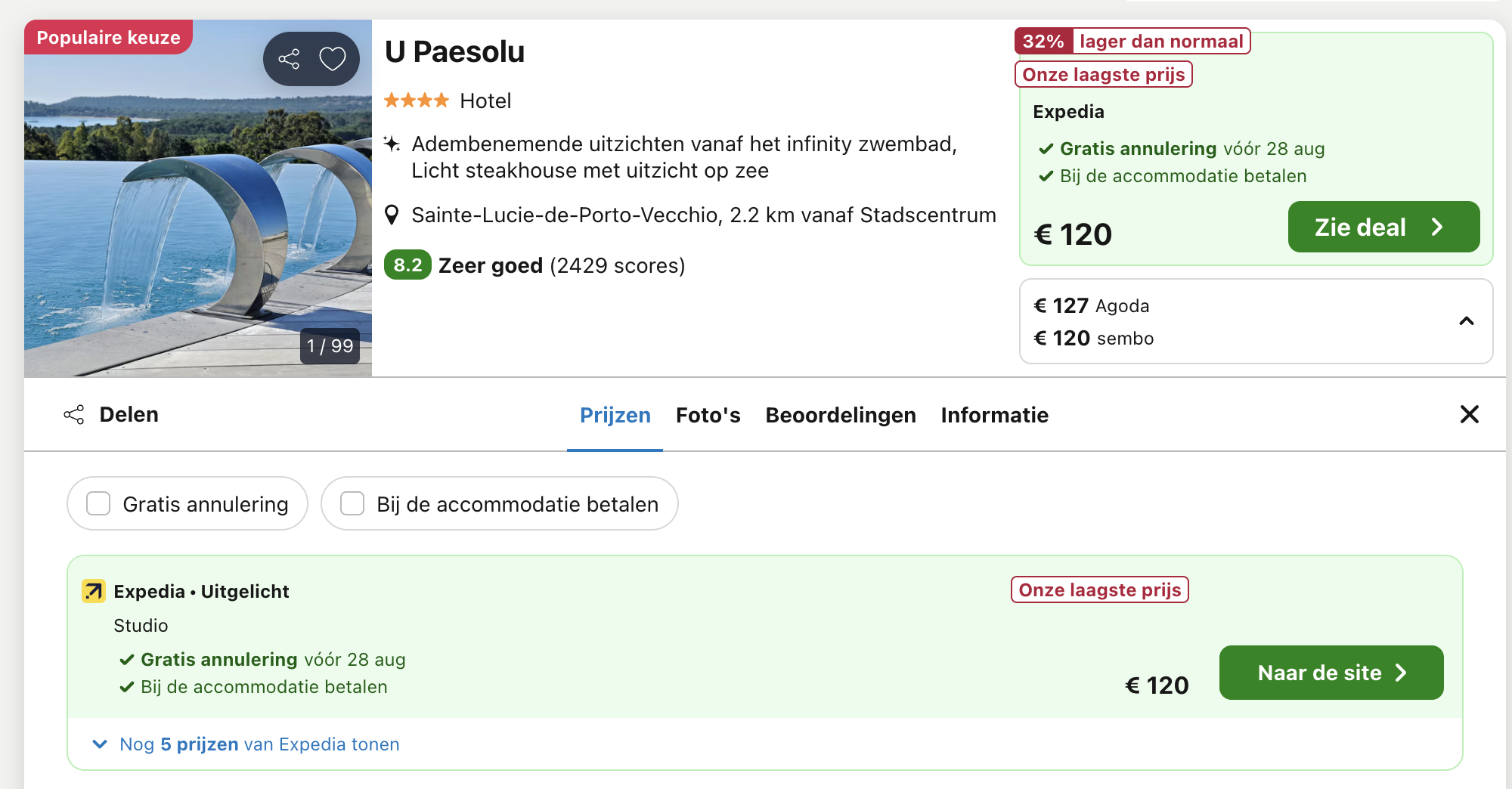The width and height of the screenshot is (1512, 789).
Task: Save U Paesolu with the heart icon
Action: pos(333,59)
